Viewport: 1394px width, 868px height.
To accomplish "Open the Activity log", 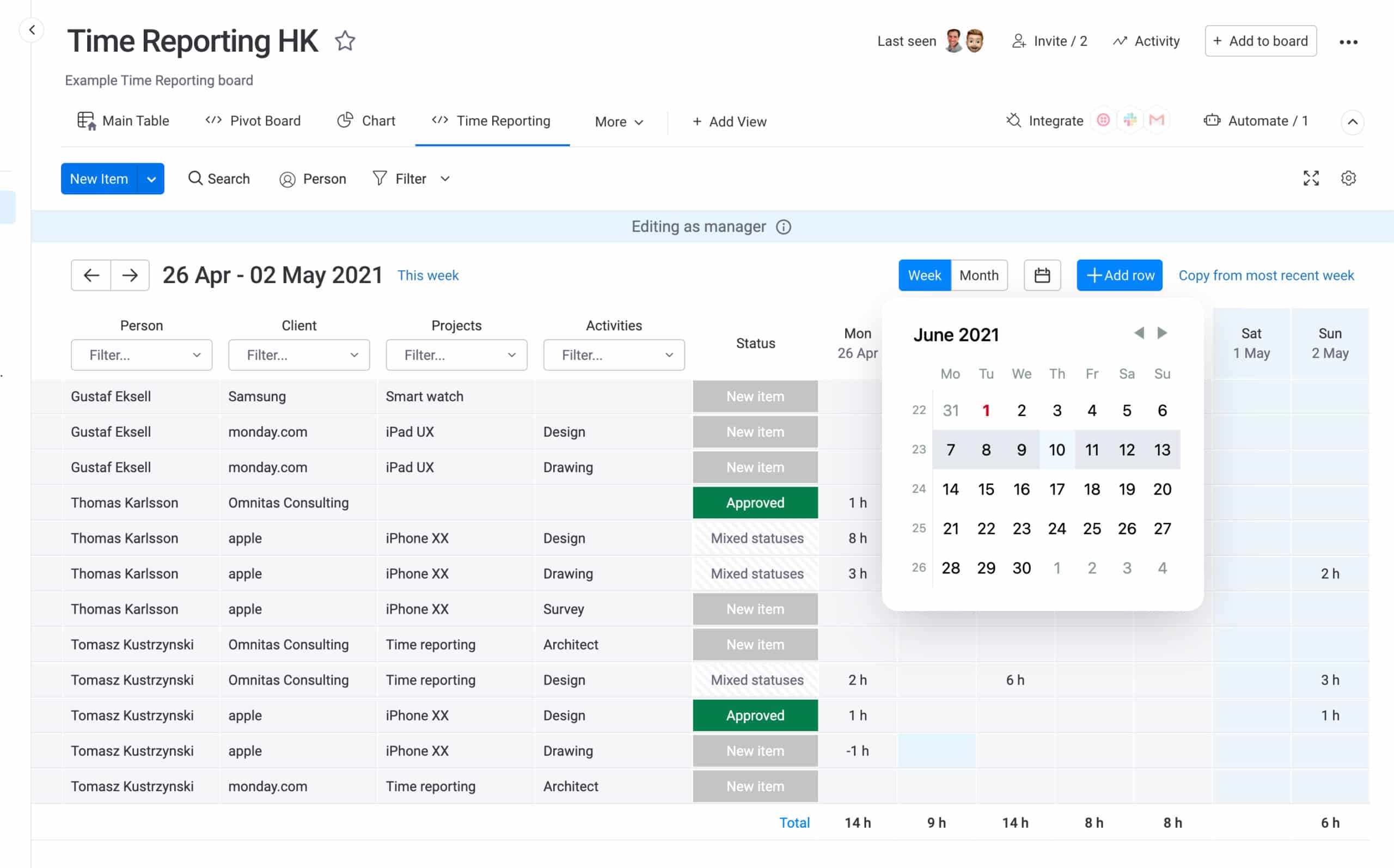I will pos(1146,41).
